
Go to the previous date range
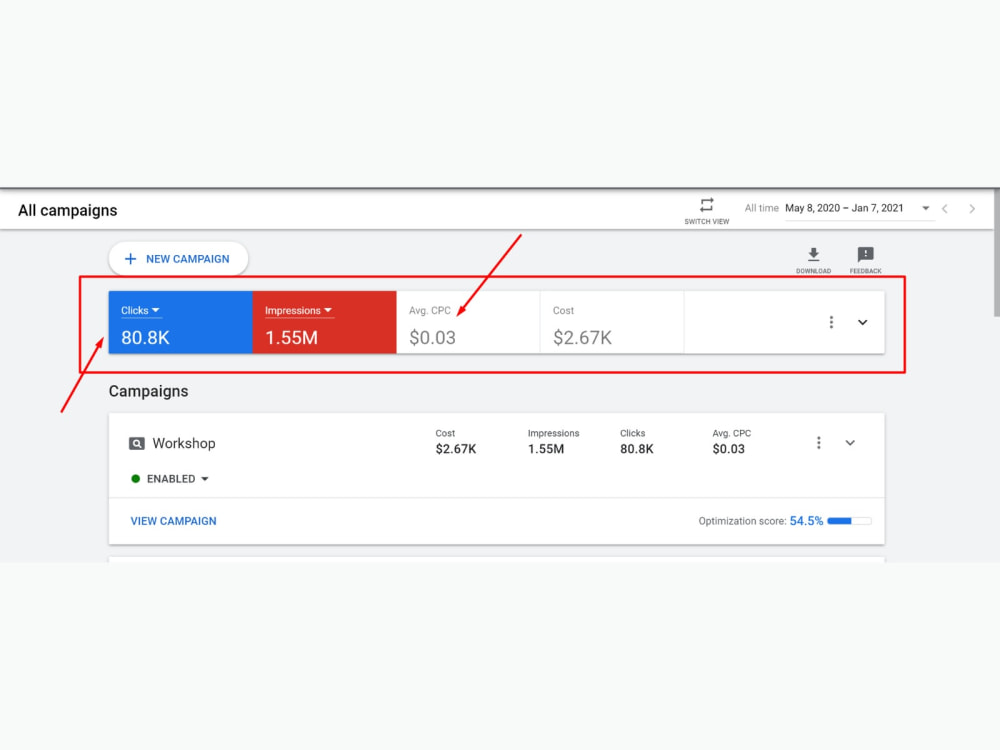[945, 209]
